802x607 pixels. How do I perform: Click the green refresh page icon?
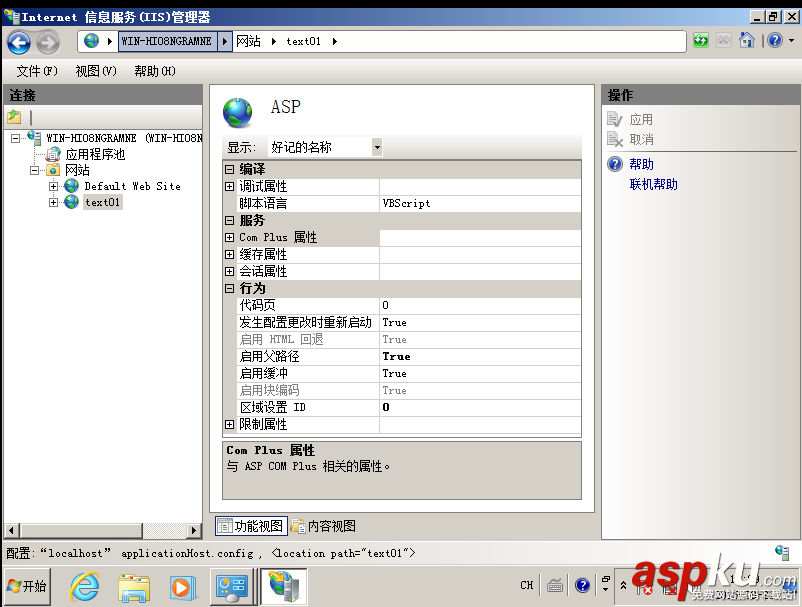[701, 40]
